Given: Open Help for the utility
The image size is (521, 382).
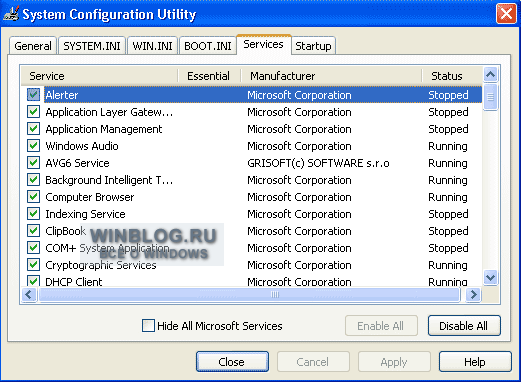Looking at the screenshot, I should (475, 362).
